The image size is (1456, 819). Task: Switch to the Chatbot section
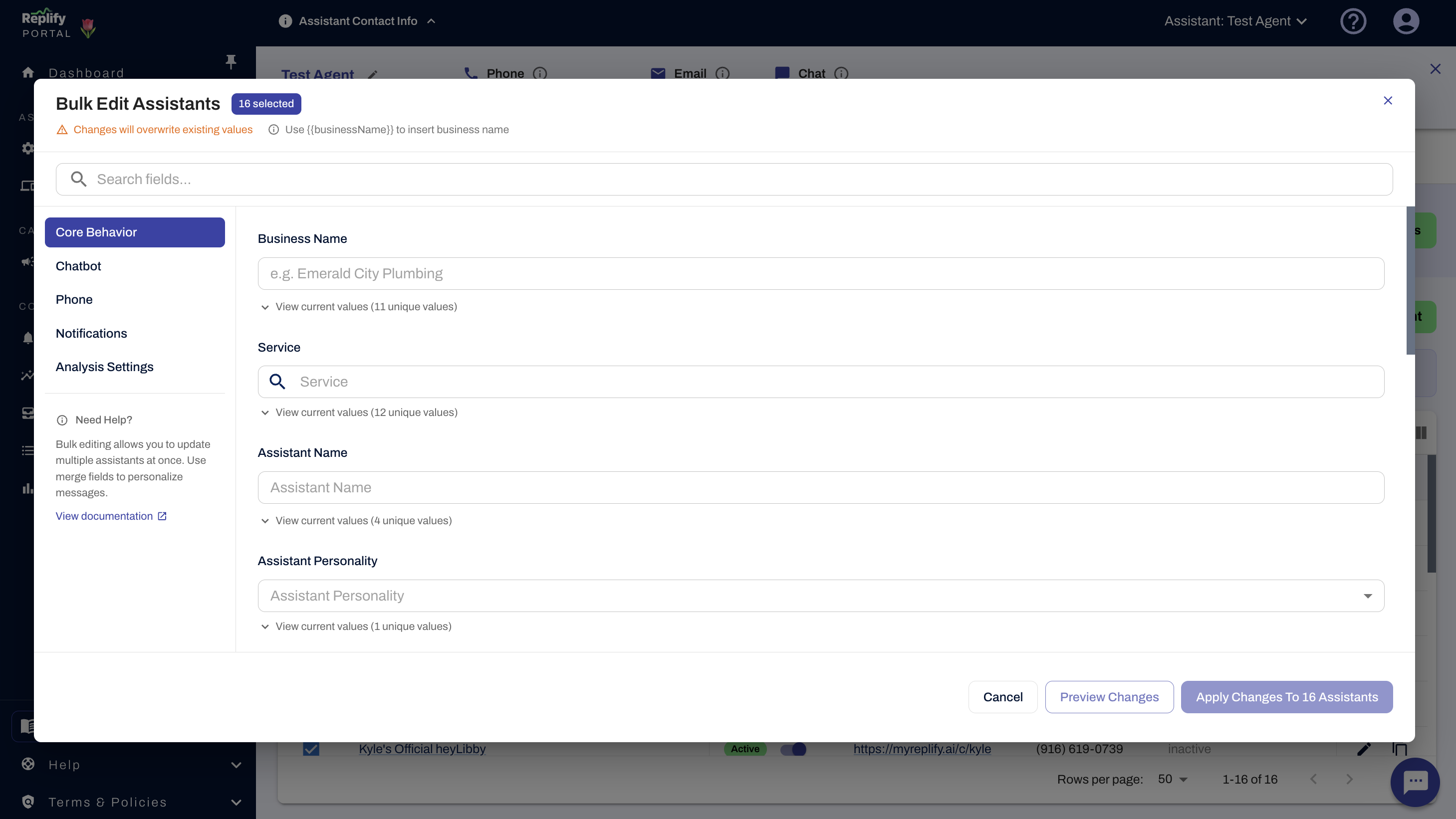click(78, 265)
